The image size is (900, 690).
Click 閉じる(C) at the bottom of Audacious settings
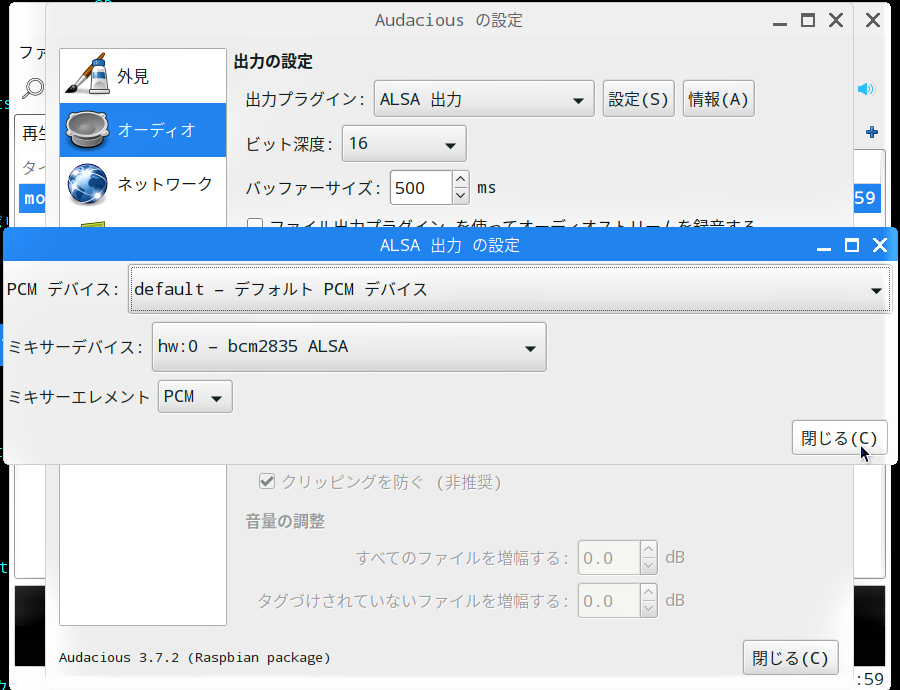click(790, 658)
